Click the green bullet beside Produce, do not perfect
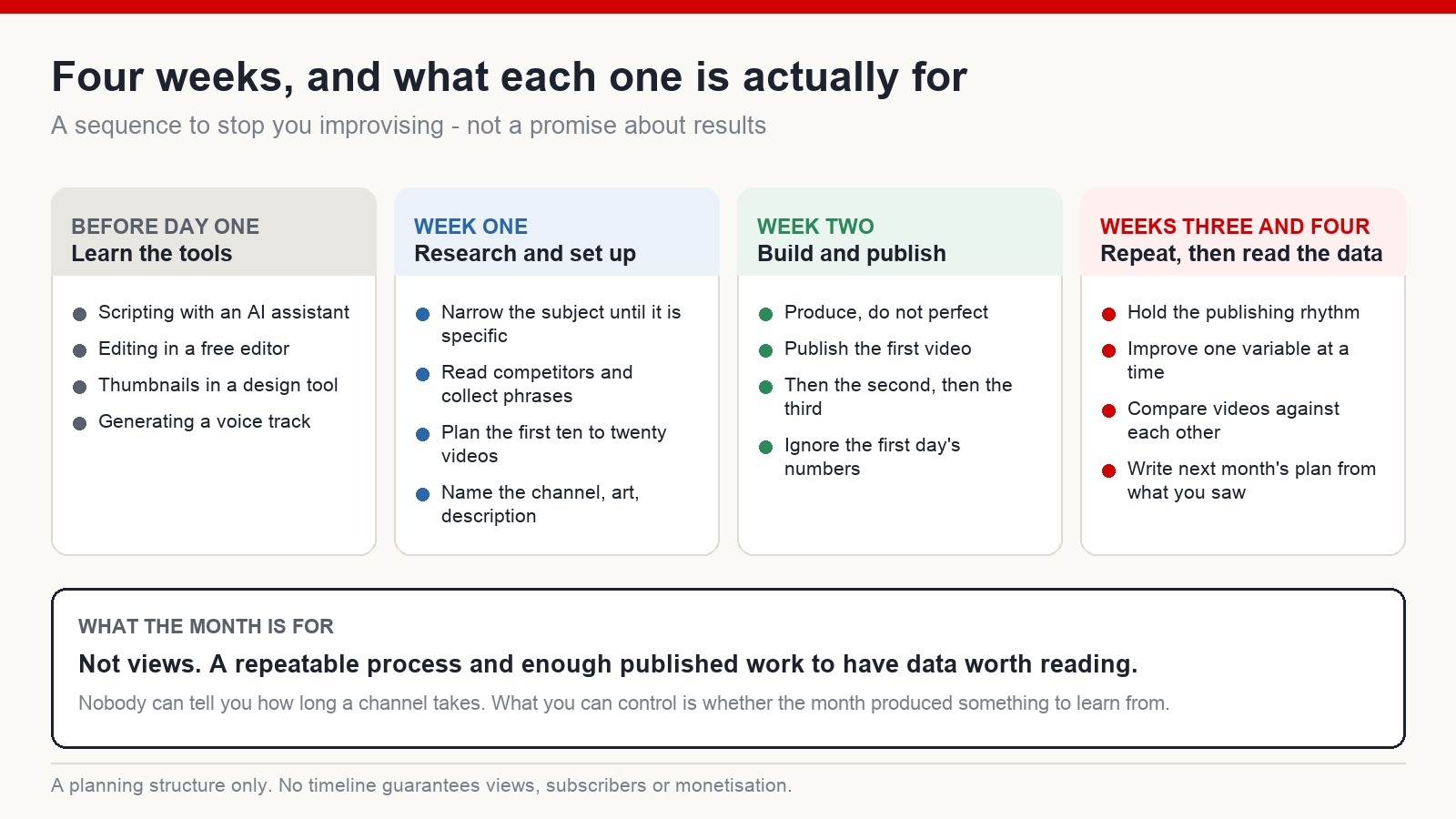Viewport: 1456px width, 819px height. point(765,314)
